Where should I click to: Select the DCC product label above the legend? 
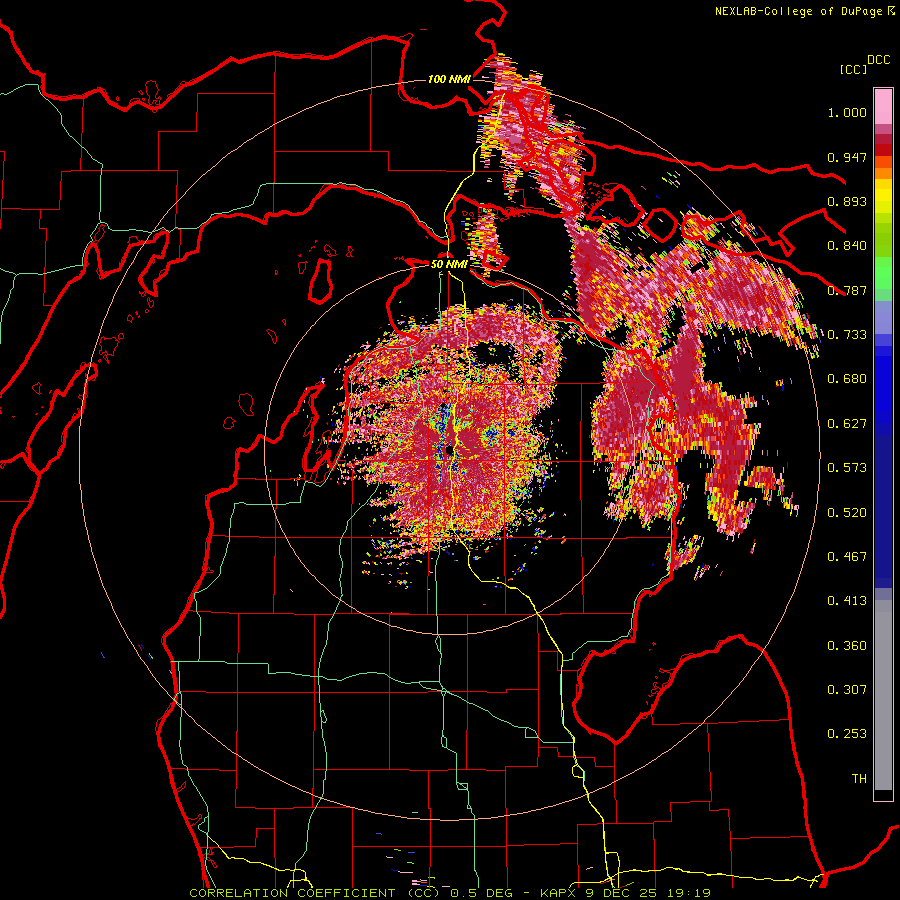[x=878, y=60]
